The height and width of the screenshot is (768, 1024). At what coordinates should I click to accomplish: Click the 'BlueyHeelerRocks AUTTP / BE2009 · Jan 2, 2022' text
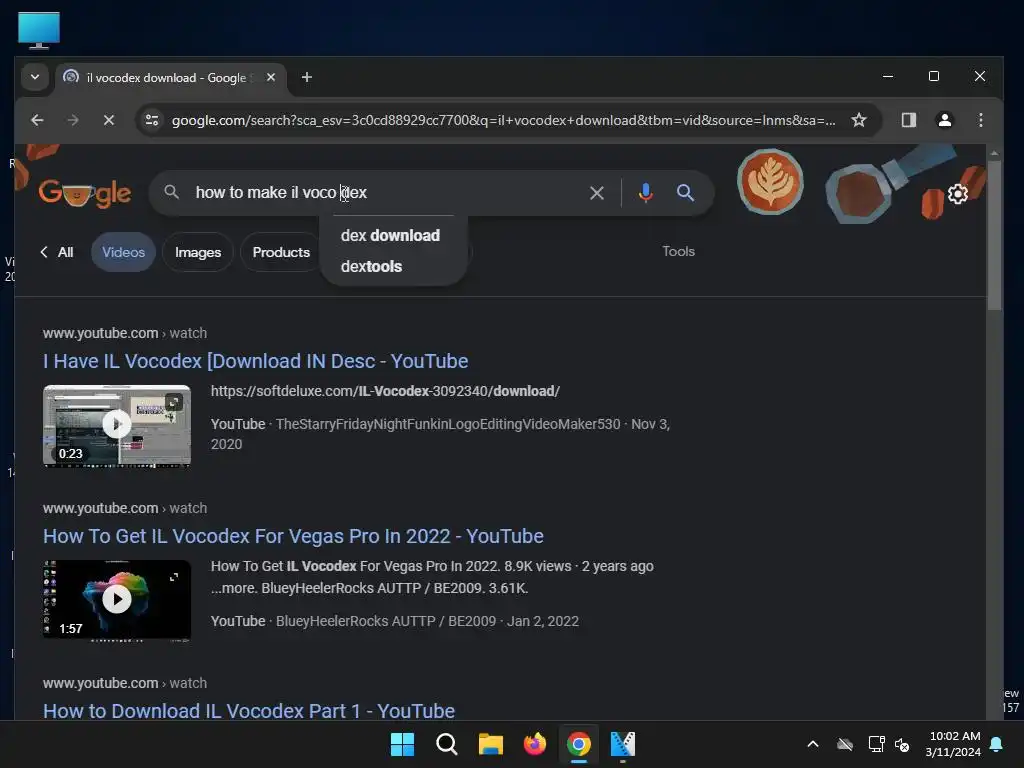tap(427, 621)
